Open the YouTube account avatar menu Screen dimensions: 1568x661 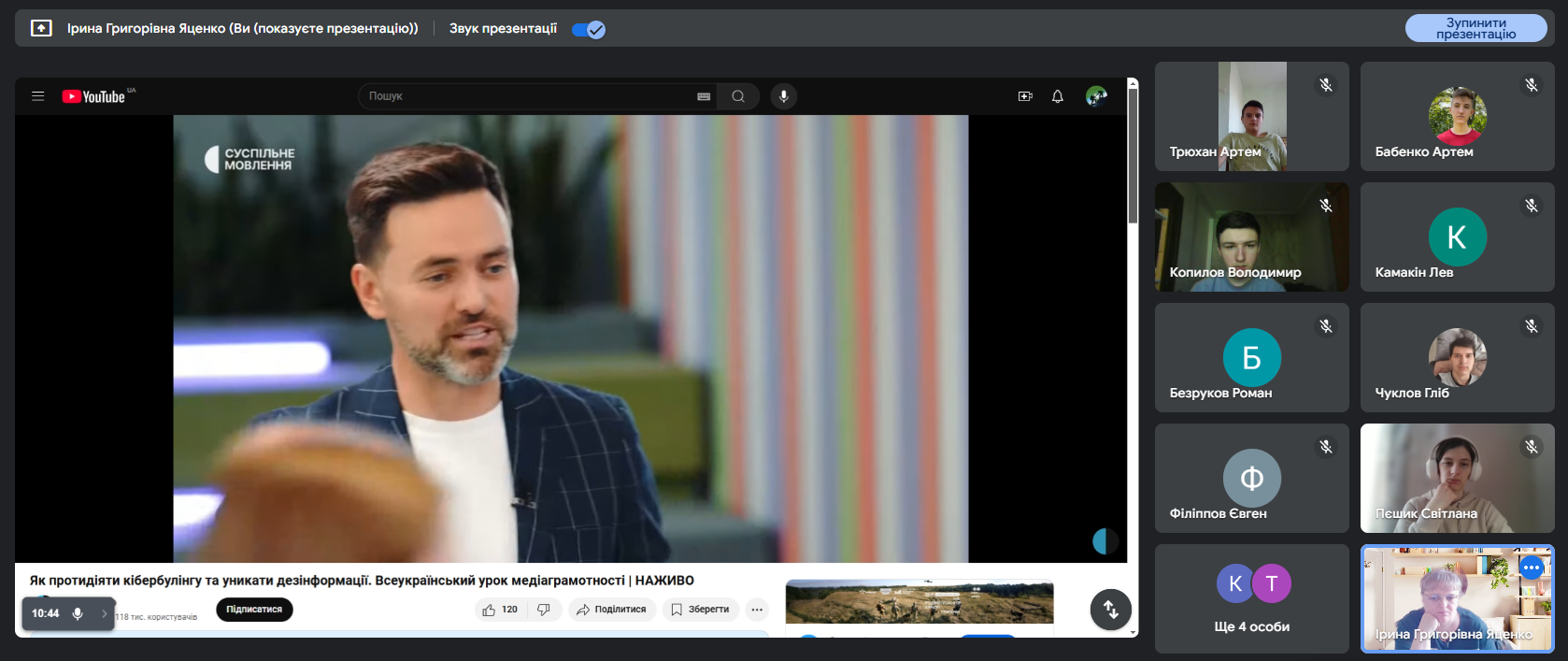(1096, 96)
